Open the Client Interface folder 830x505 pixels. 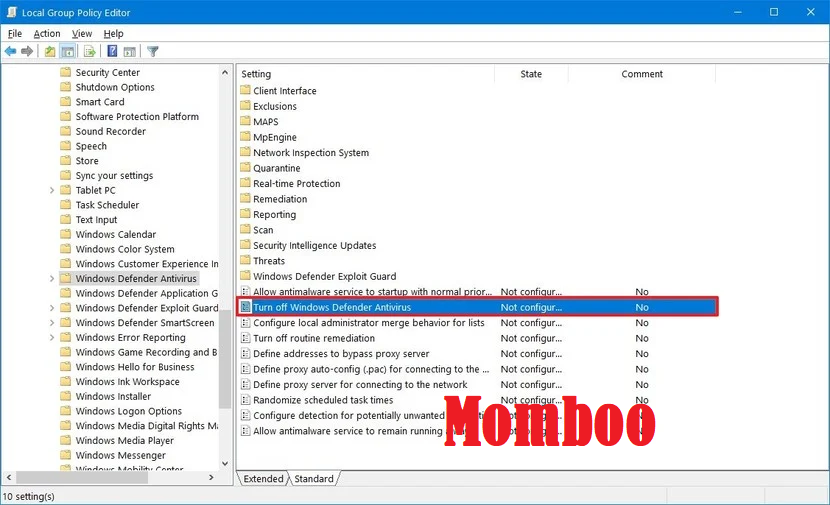coord(284,91)
